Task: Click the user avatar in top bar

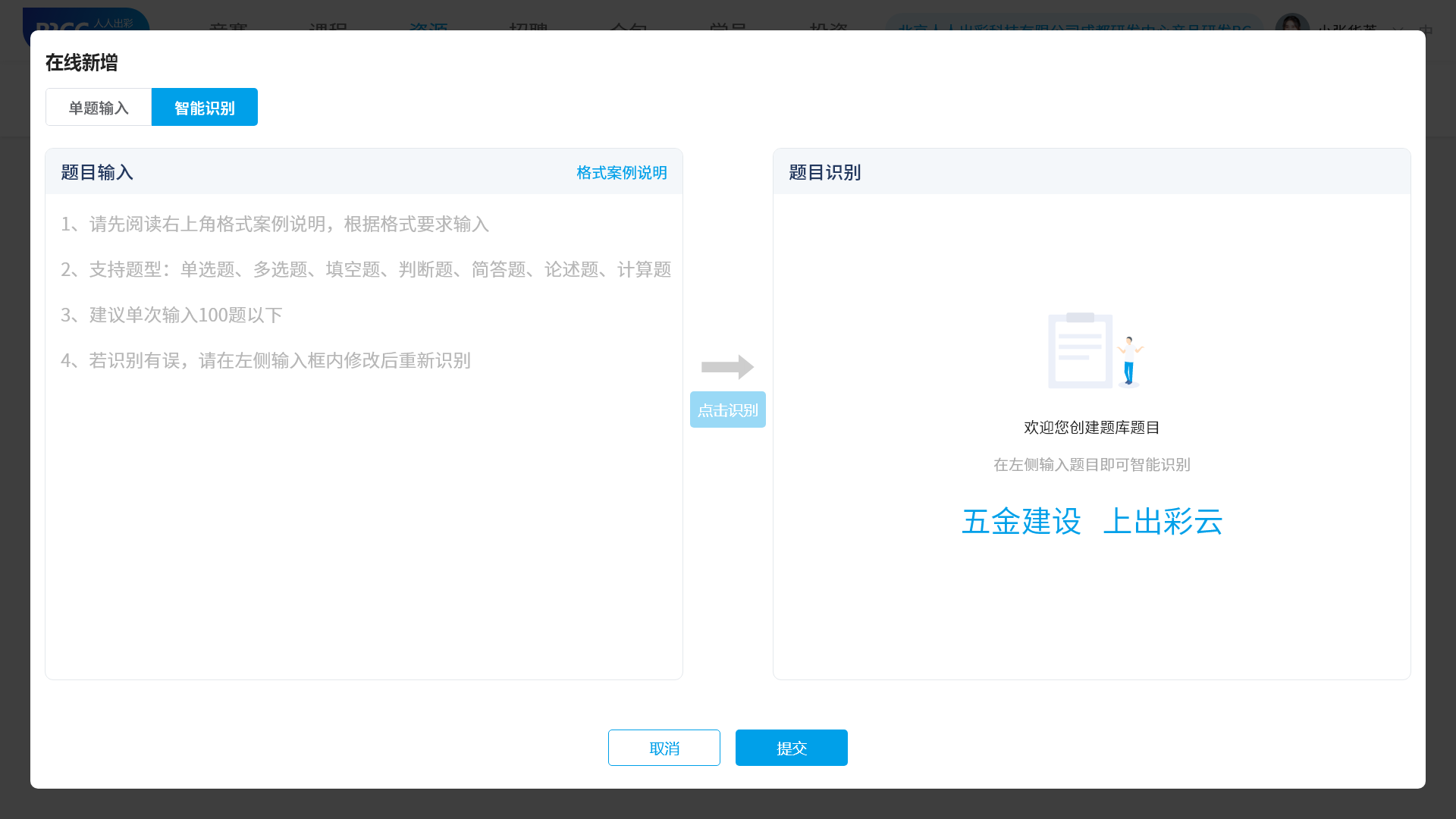Action: (1291, 24)
